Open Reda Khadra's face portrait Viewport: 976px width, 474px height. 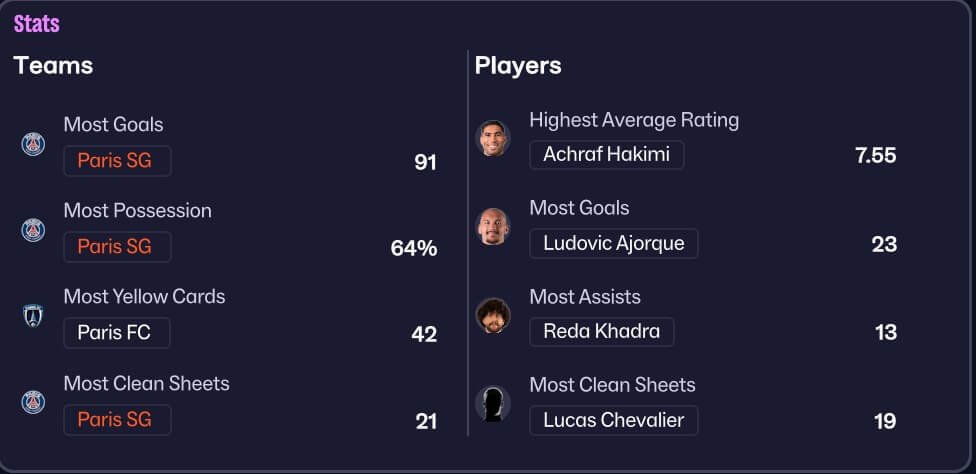coord(493,315)
